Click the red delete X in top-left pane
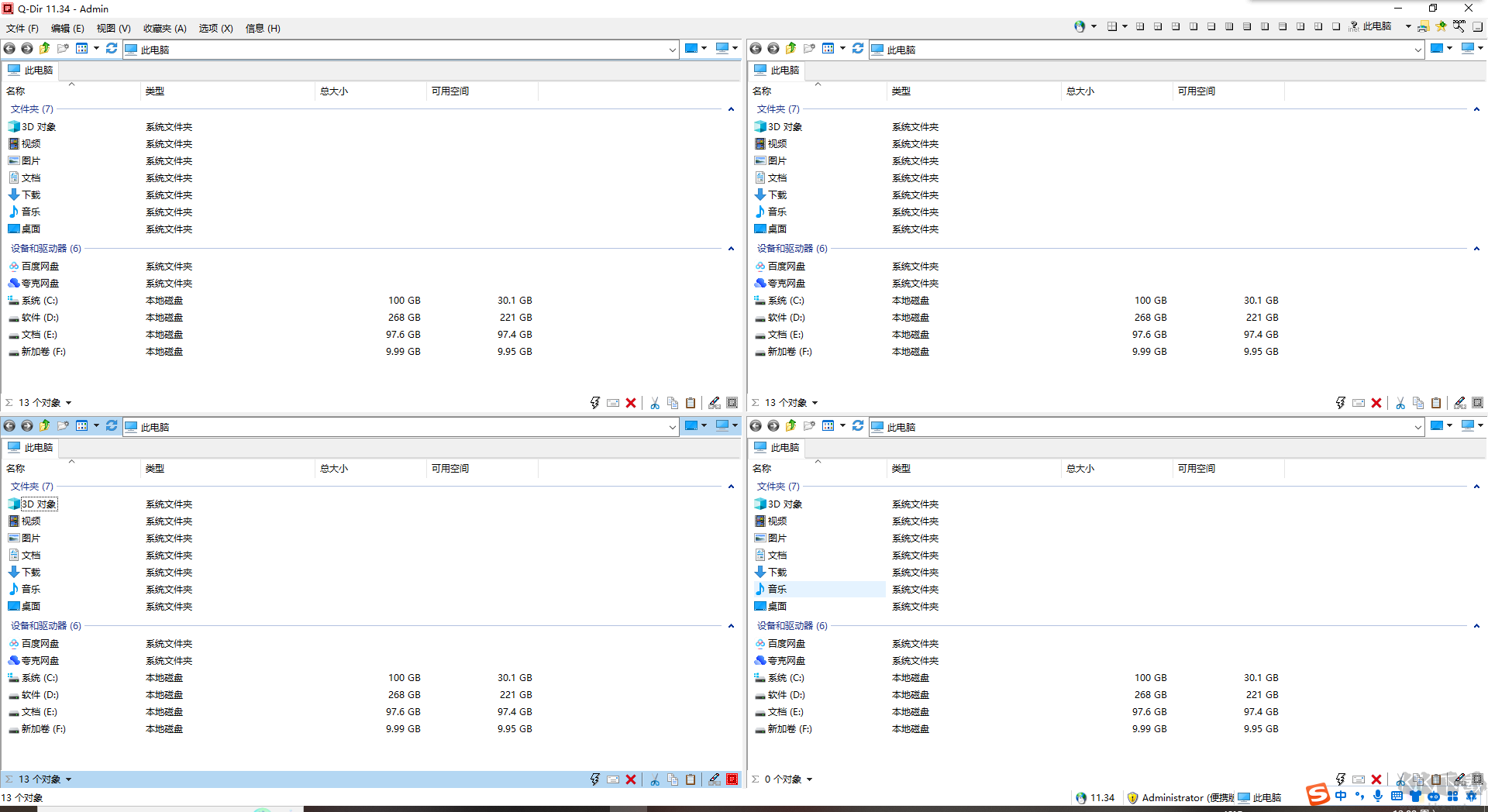1488x812 pixels. click(631, 403)
